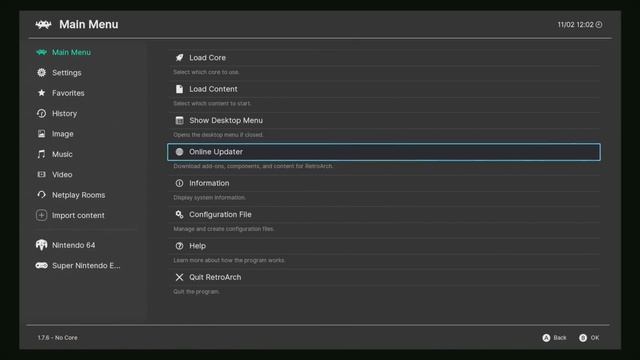Open the Netplay Rooms tab

pos(78,195)
